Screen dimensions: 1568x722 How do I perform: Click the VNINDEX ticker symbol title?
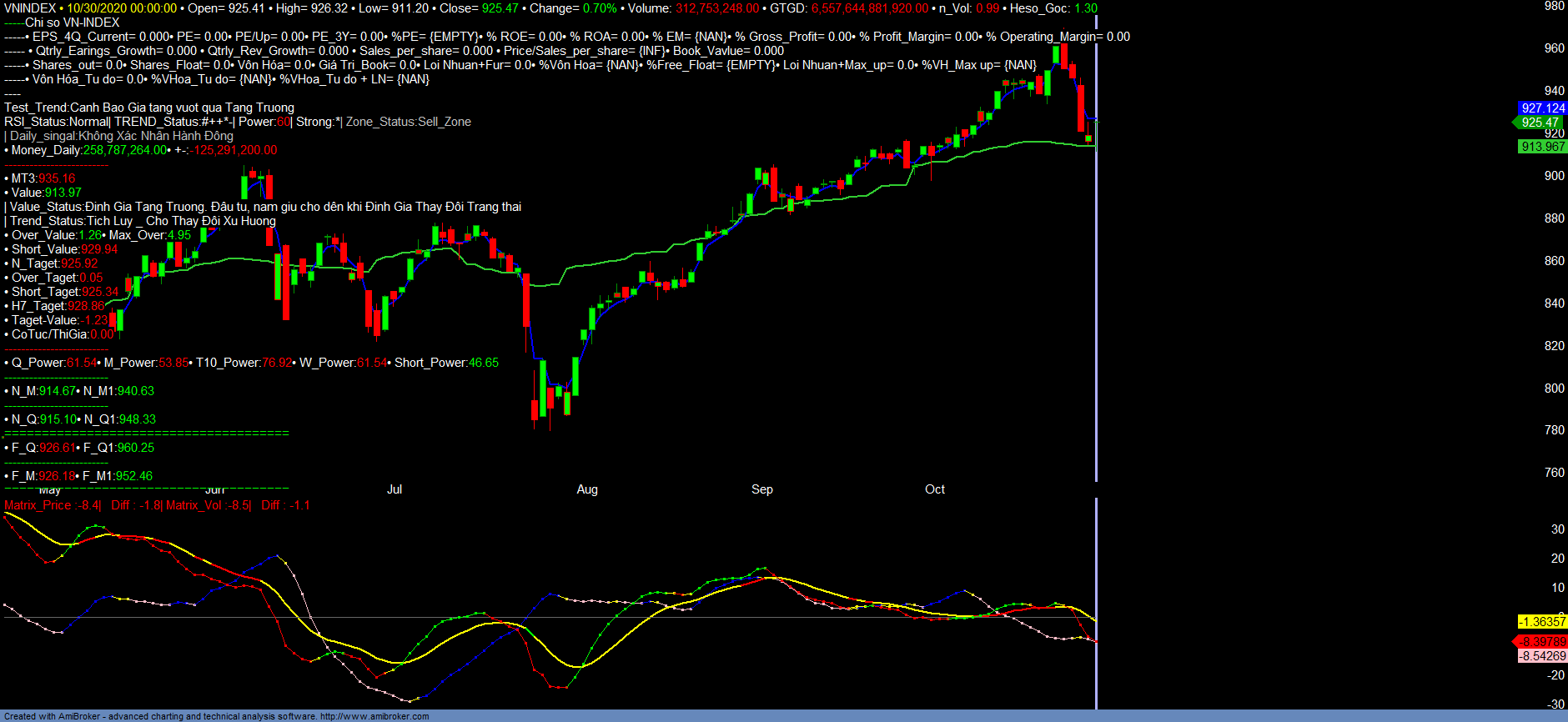pyautogui.click(x=30, y=8)
